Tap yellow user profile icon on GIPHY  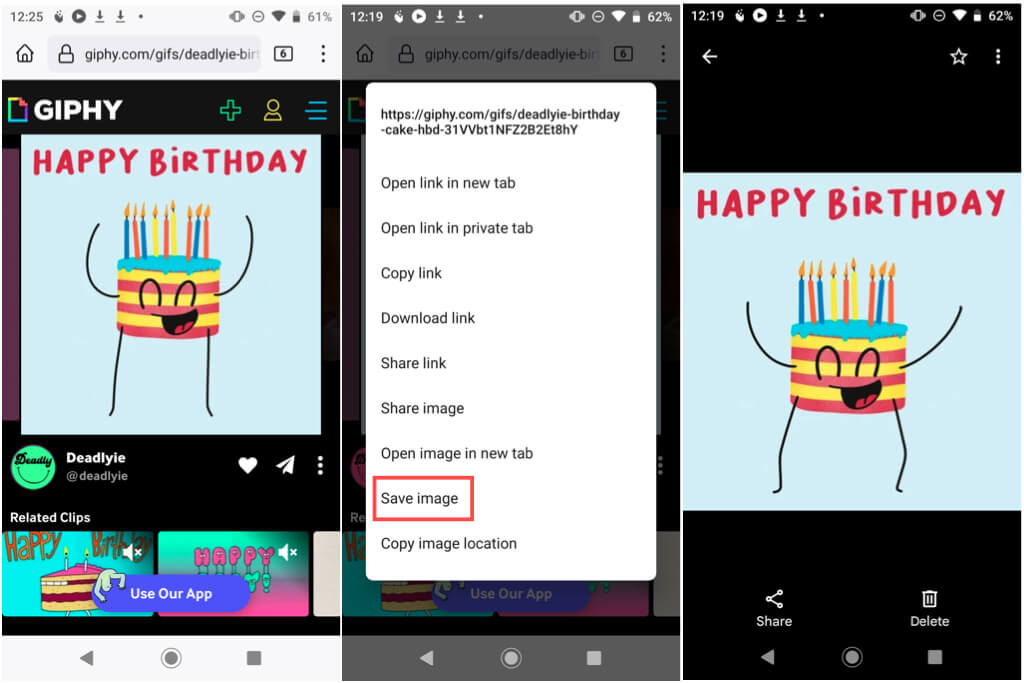(273, 110)
